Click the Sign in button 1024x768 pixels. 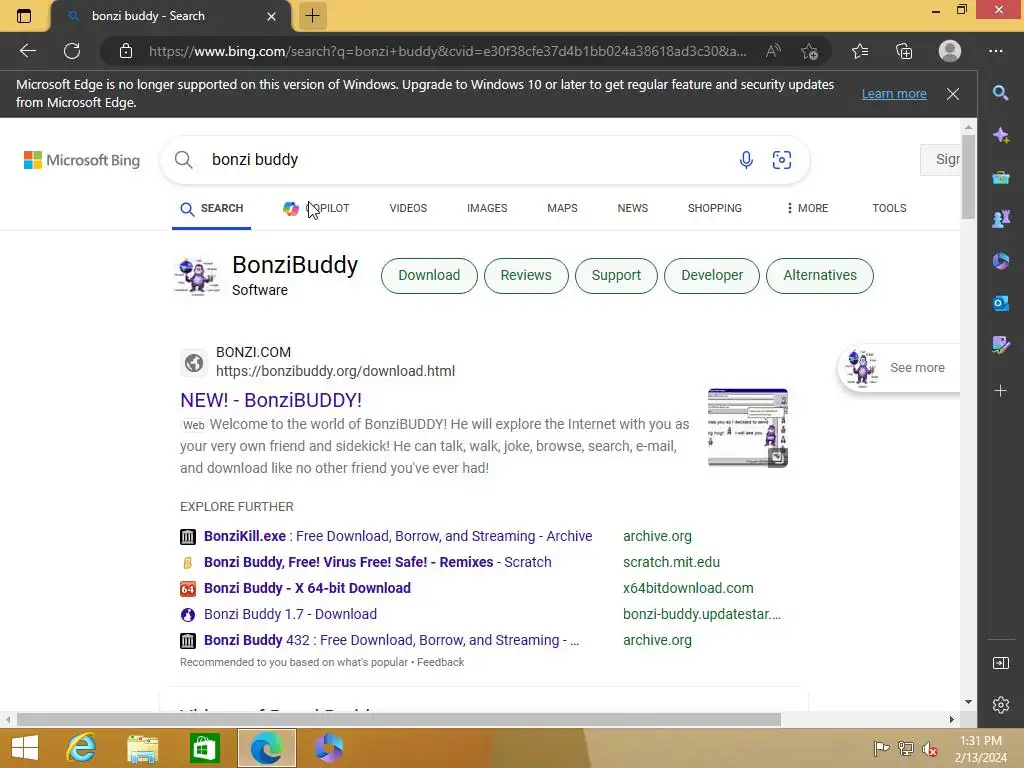940,160
